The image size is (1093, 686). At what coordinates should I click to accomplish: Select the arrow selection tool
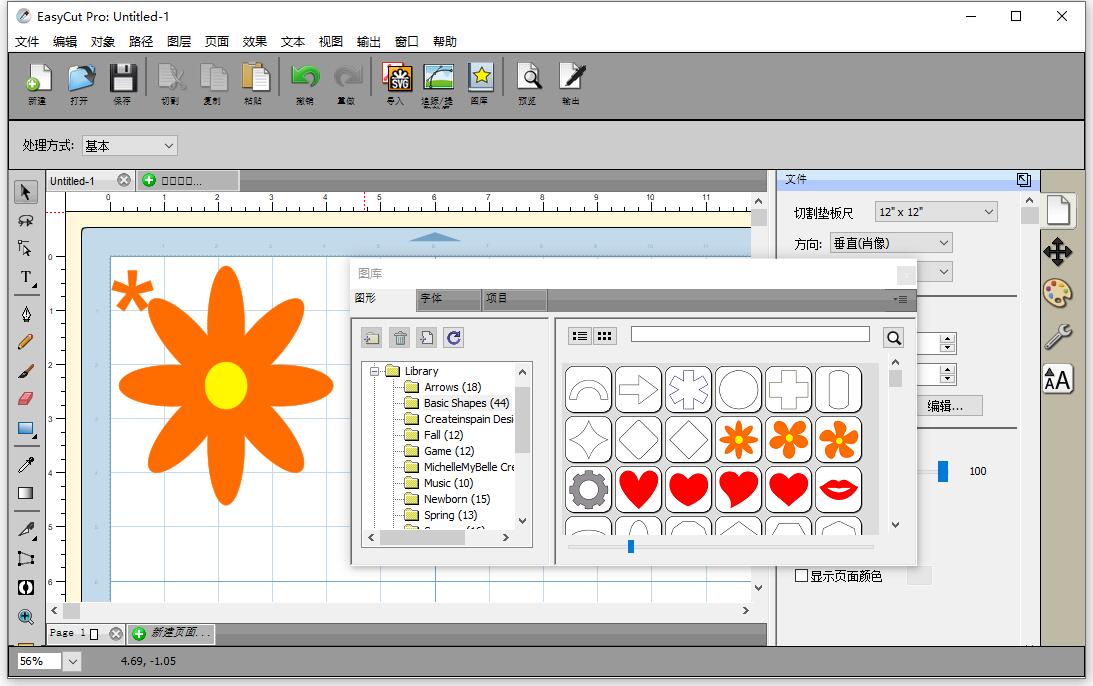coord(26,191)
